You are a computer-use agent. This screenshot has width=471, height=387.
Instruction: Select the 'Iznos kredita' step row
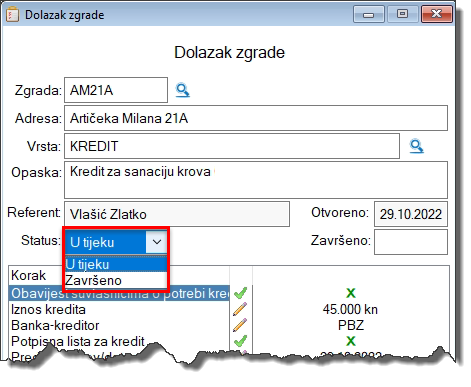pyautogui.click(x=119, y=309)
